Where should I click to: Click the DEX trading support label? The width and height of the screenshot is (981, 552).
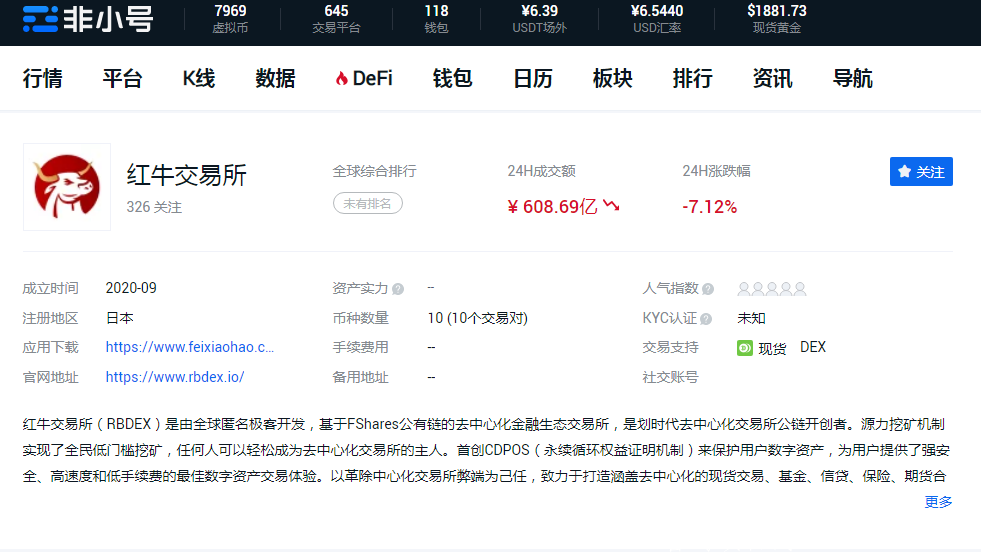point(813,347)
